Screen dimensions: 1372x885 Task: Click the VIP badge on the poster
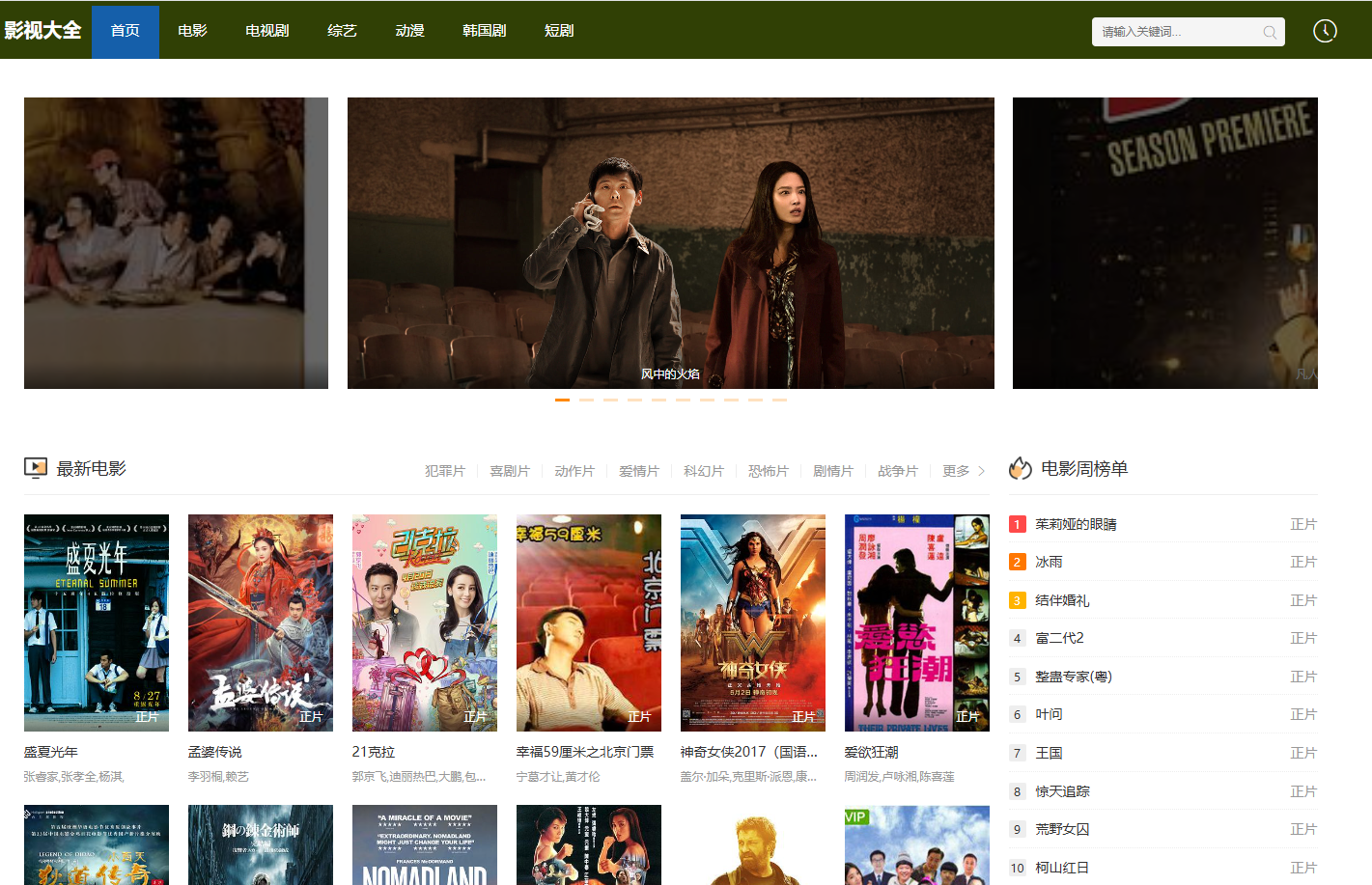tap(855, 816)
